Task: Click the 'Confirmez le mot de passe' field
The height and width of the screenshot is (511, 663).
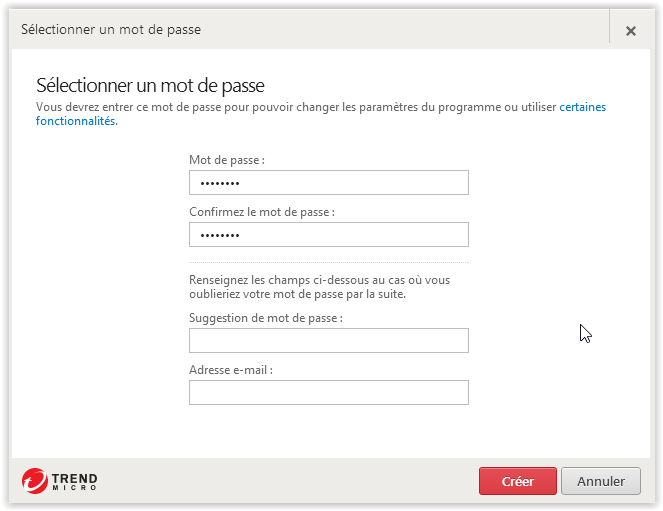Action: pos(328,234)
